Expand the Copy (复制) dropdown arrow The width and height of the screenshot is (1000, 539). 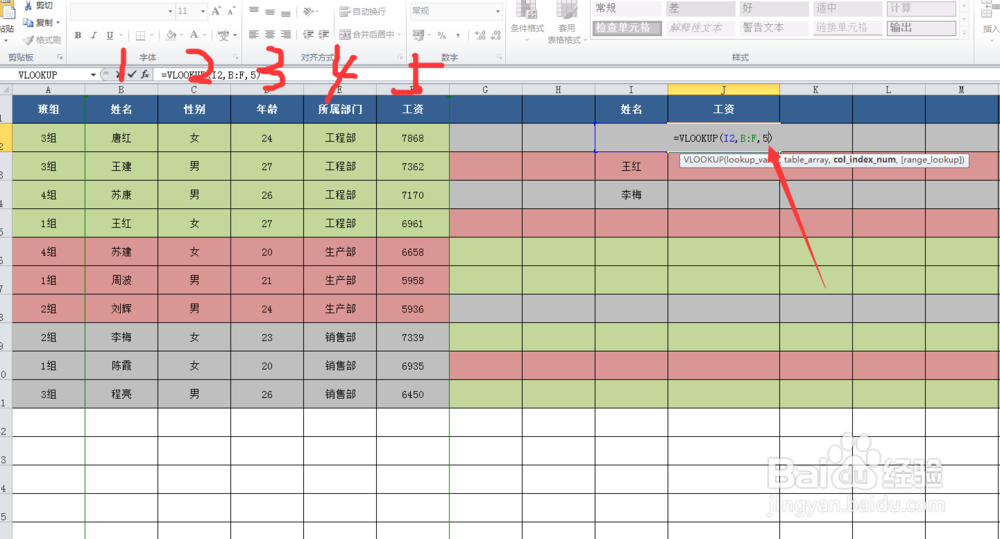pyautogui.click(x=58, y=22)
